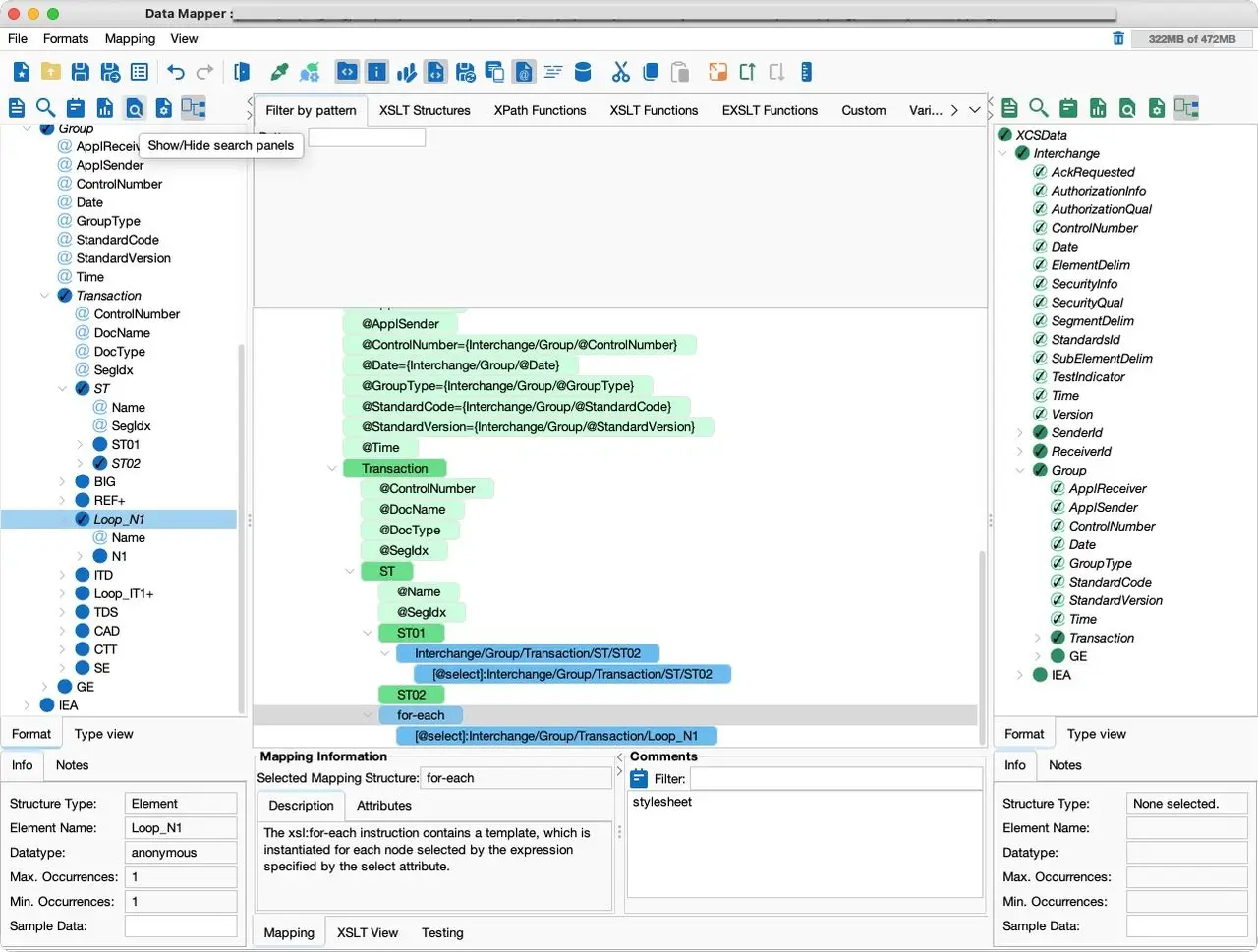Select AckRequested in right tree
1258x952 pixels.
click(1093, 173)
